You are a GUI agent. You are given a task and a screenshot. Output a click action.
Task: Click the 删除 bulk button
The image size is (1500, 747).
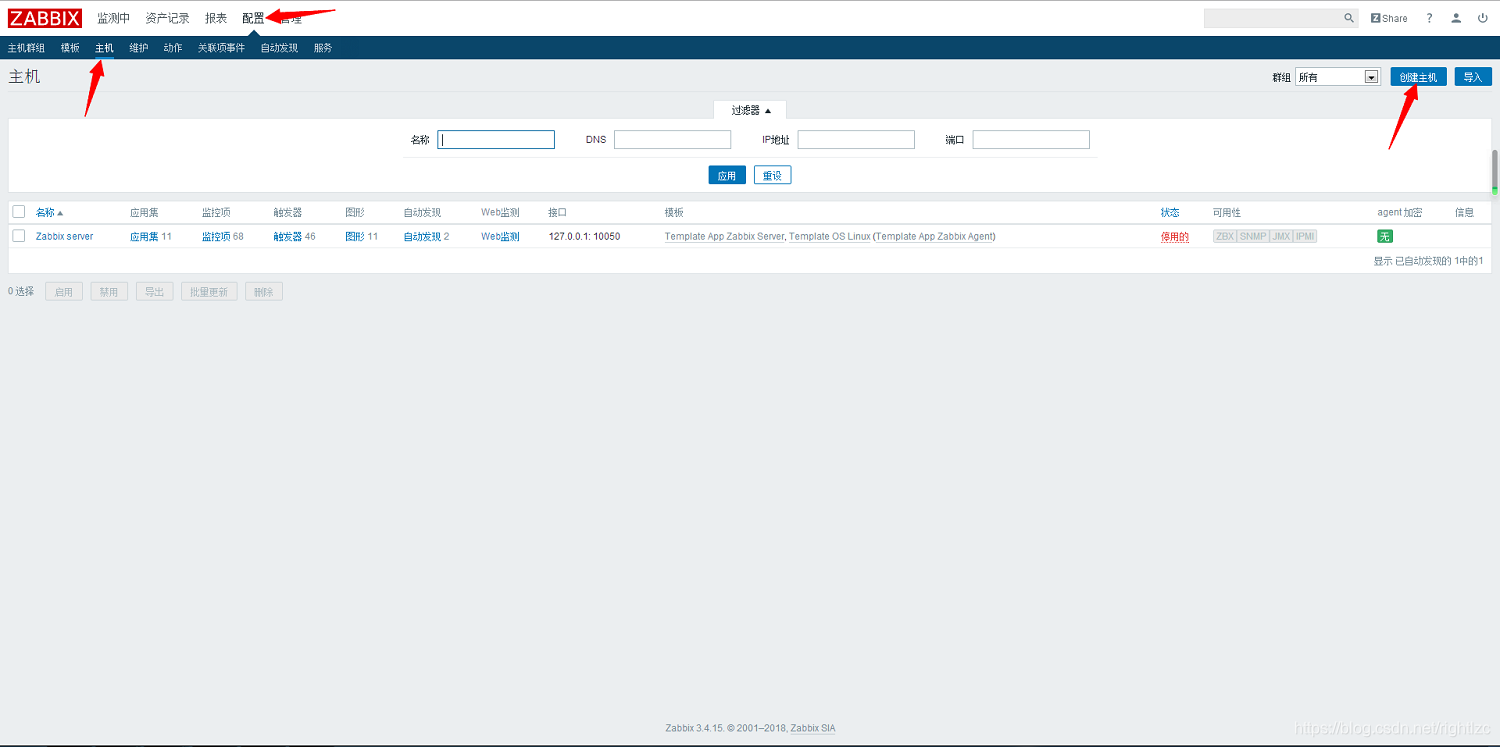tap(264, 292)
